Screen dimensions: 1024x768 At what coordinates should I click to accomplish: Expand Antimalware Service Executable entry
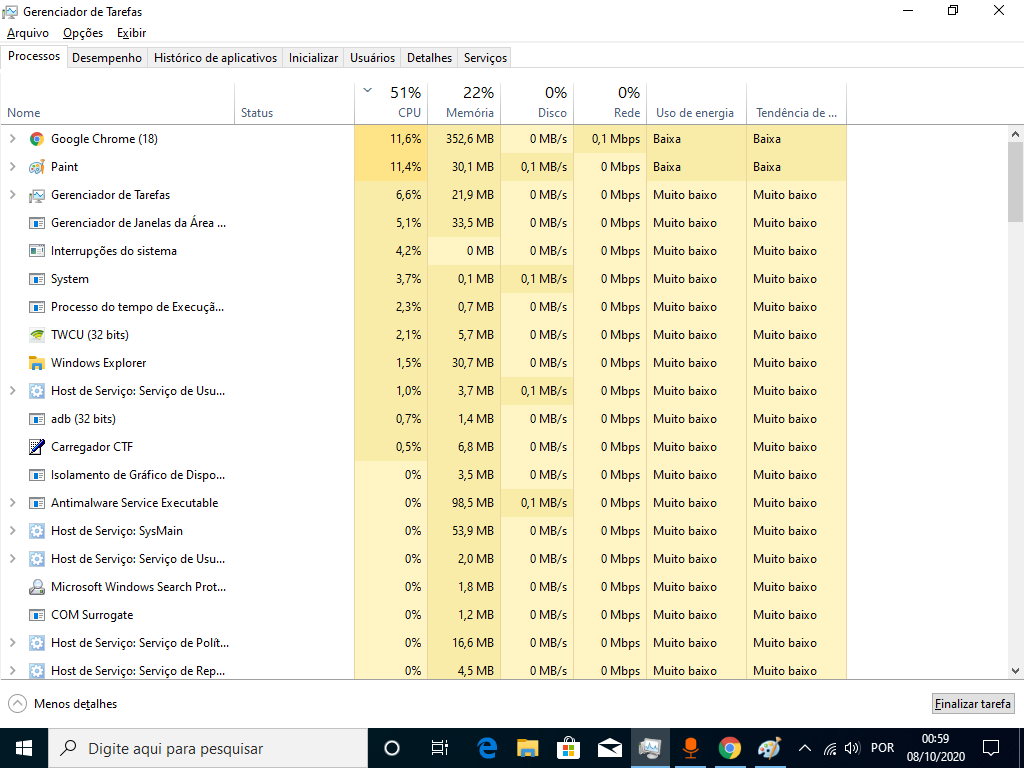[12, 503]
